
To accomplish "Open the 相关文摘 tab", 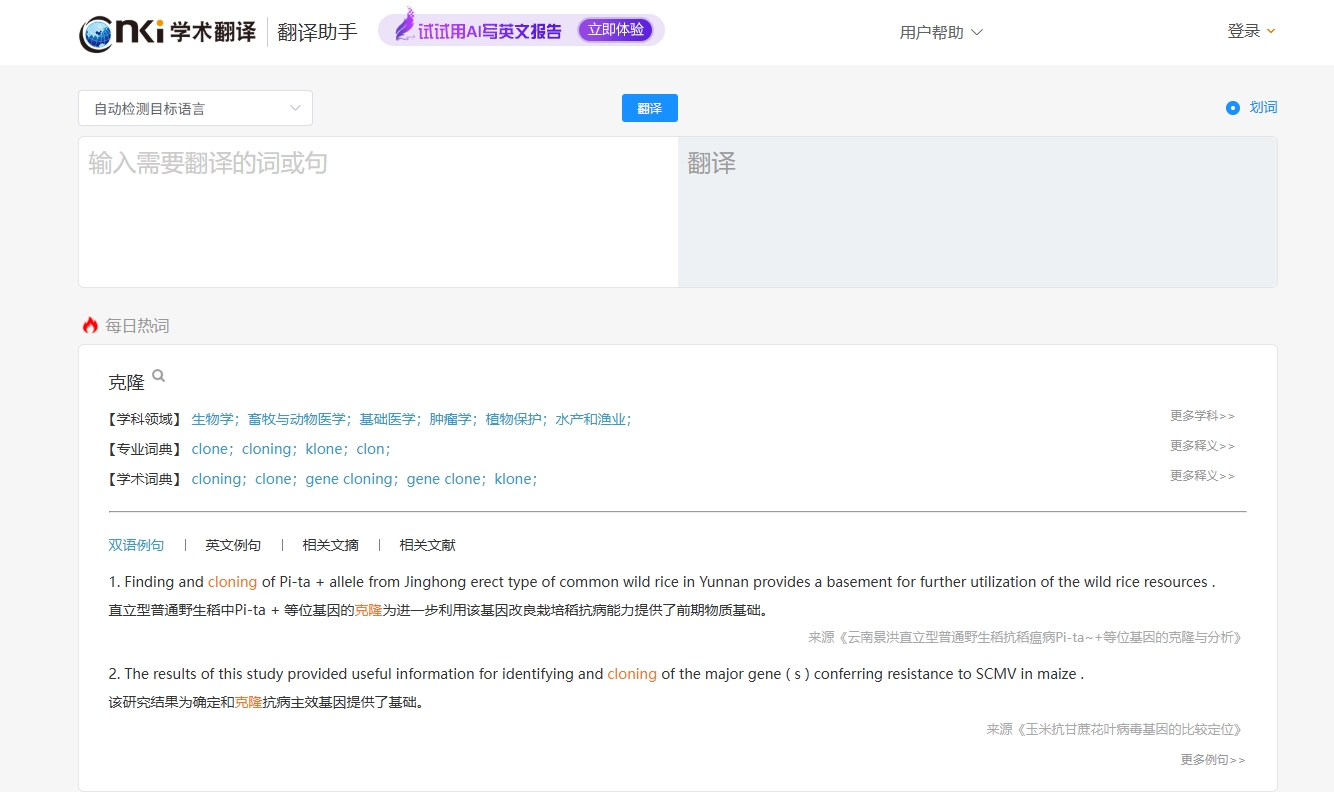I will (329, 544).
